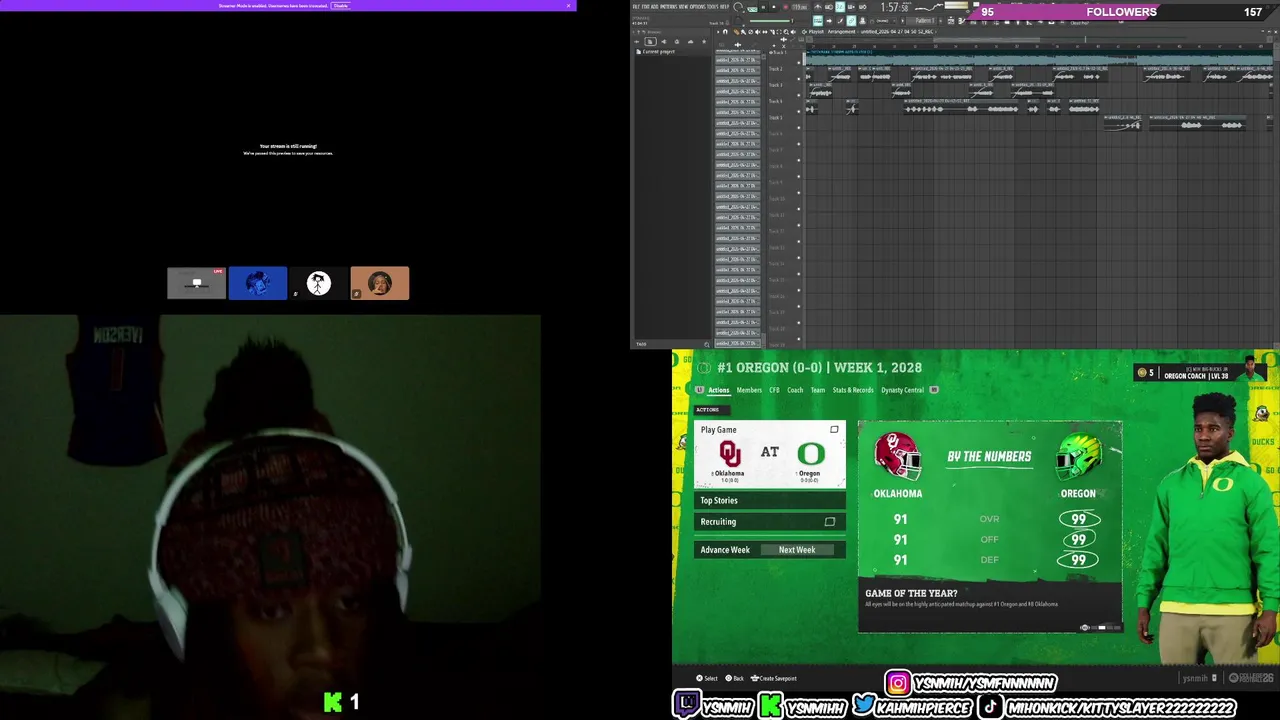
Task: Click the Oregon helmet in By The Numbers
Action: point(1079,456)
